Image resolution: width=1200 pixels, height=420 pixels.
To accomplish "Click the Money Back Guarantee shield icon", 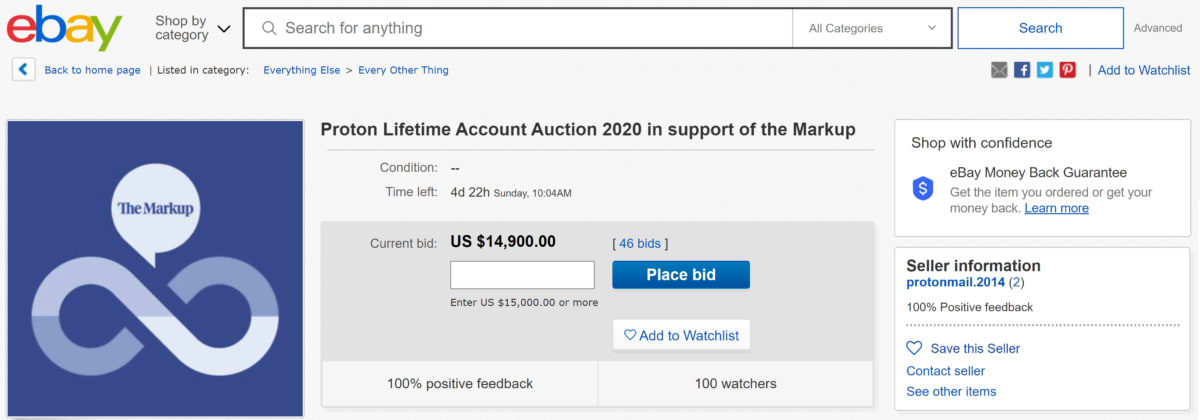I will pos(923,188).
